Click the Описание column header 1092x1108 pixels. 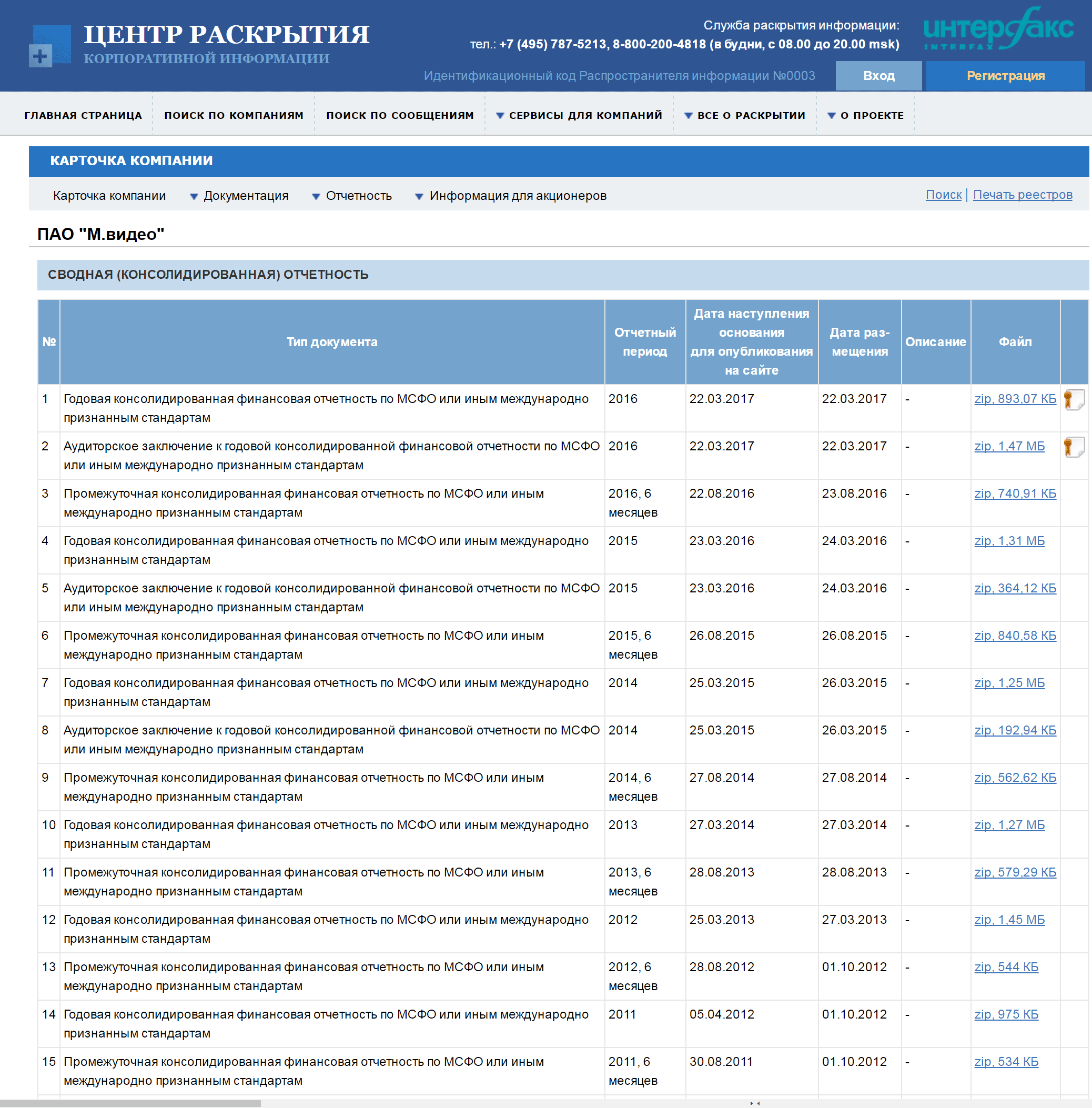click(x=935, y=343)
